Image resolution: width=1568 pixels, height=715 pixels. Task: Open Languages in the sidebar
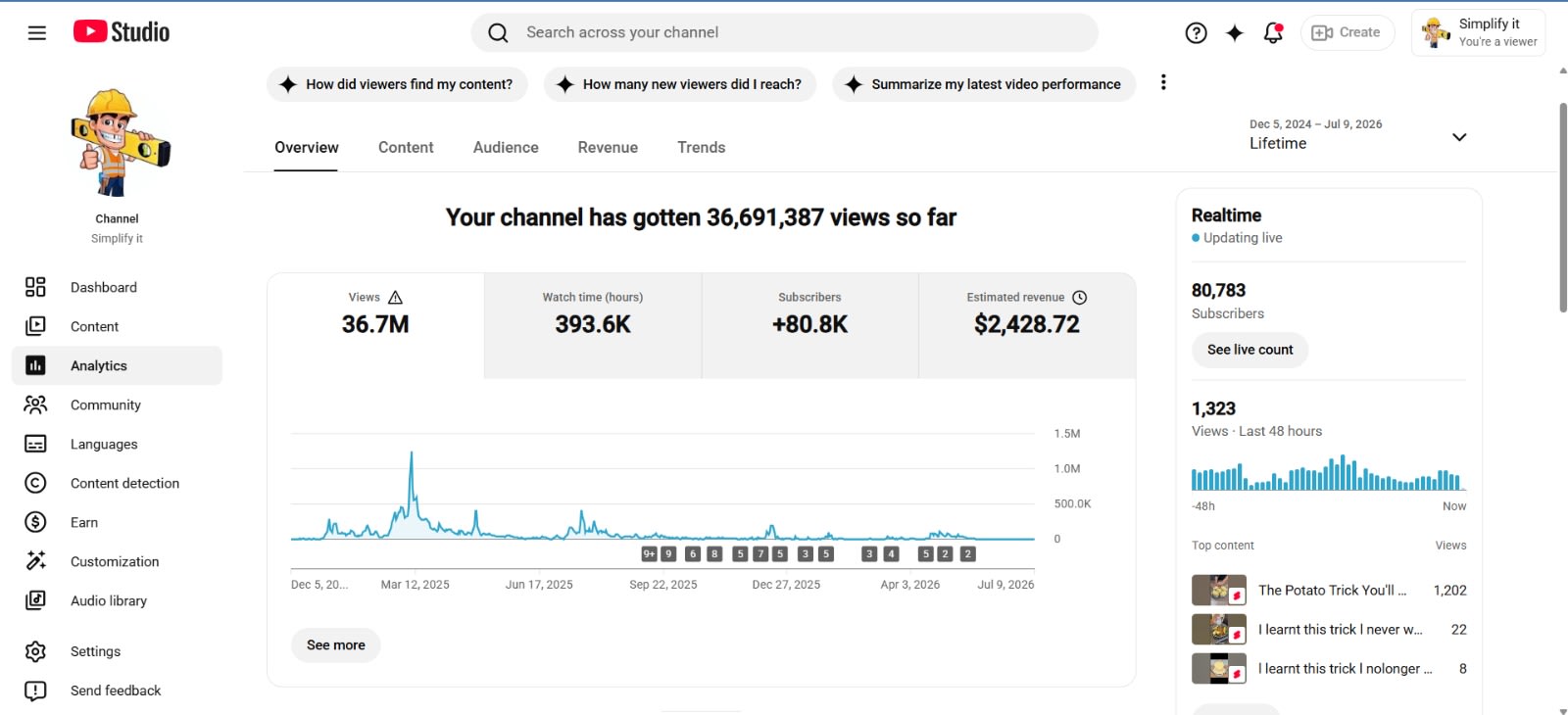click(x=118, y=444)
